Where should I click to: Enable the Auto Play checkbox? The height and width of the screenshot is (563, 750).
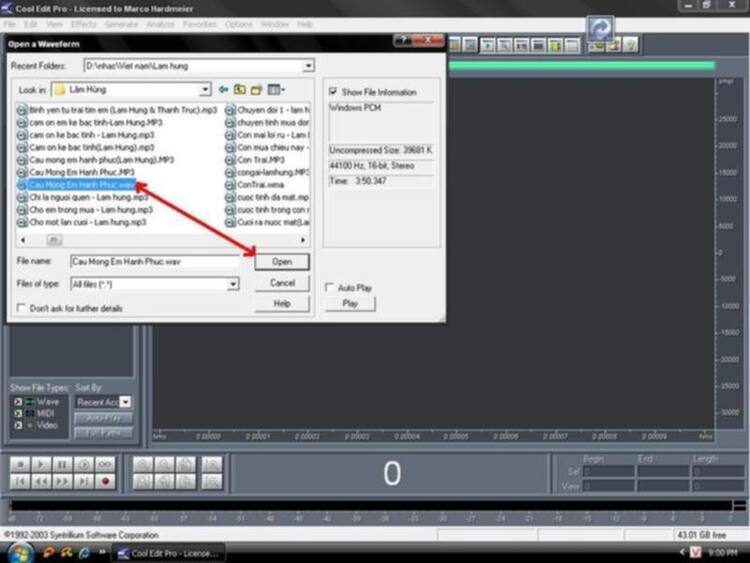[329, 287]
